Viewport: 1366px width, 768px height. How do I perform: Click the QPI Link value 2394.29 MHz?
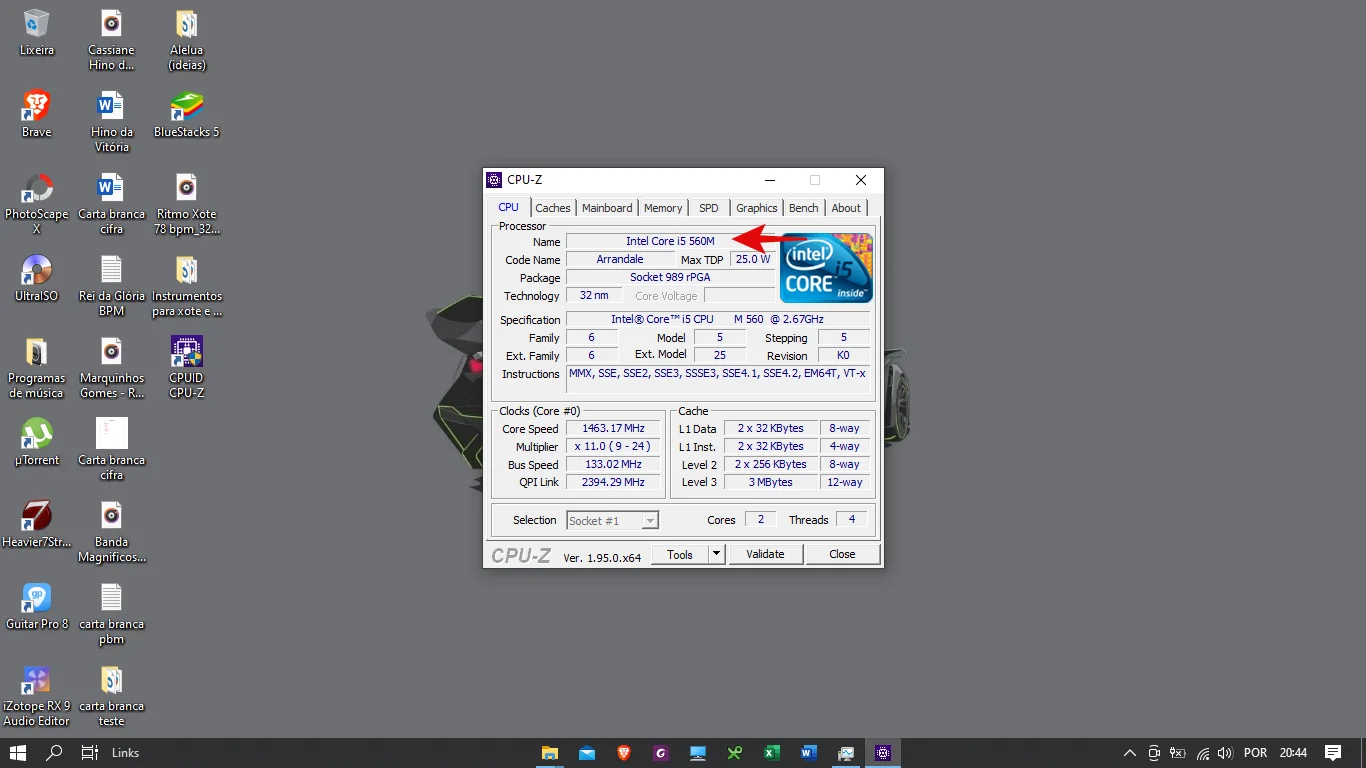[x=613, y=482]
